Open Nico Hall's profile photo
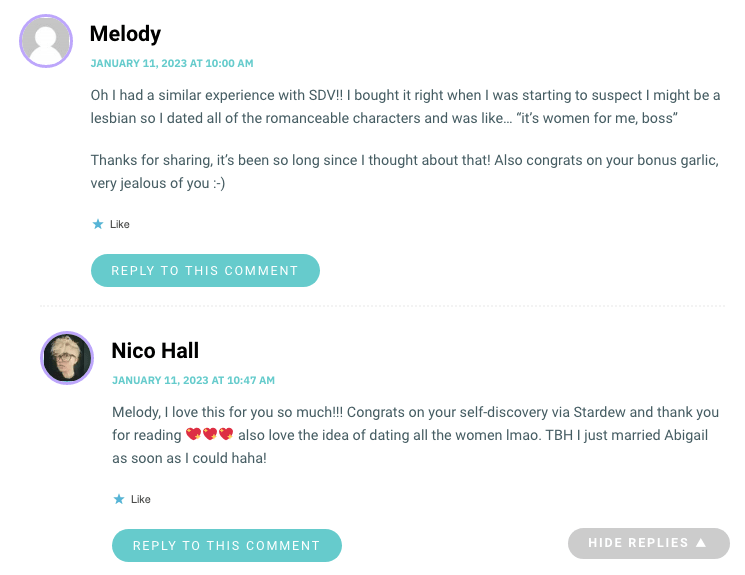Image resolution: width=745 pixels, height=575 pixels. click(x=67, y=358)
